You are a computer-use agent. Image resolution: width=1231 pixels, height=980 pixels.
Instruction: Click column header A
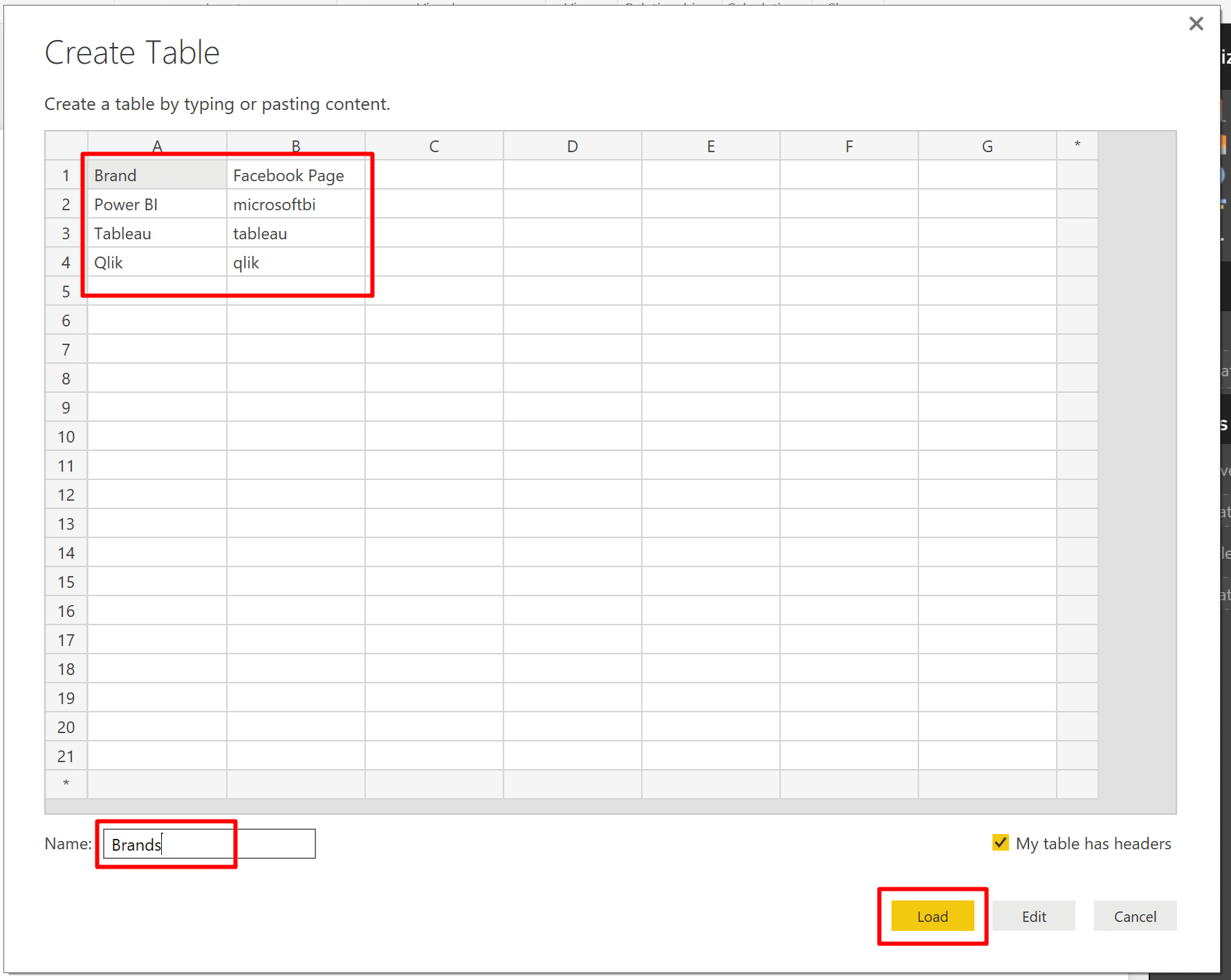tap(157, 146)
